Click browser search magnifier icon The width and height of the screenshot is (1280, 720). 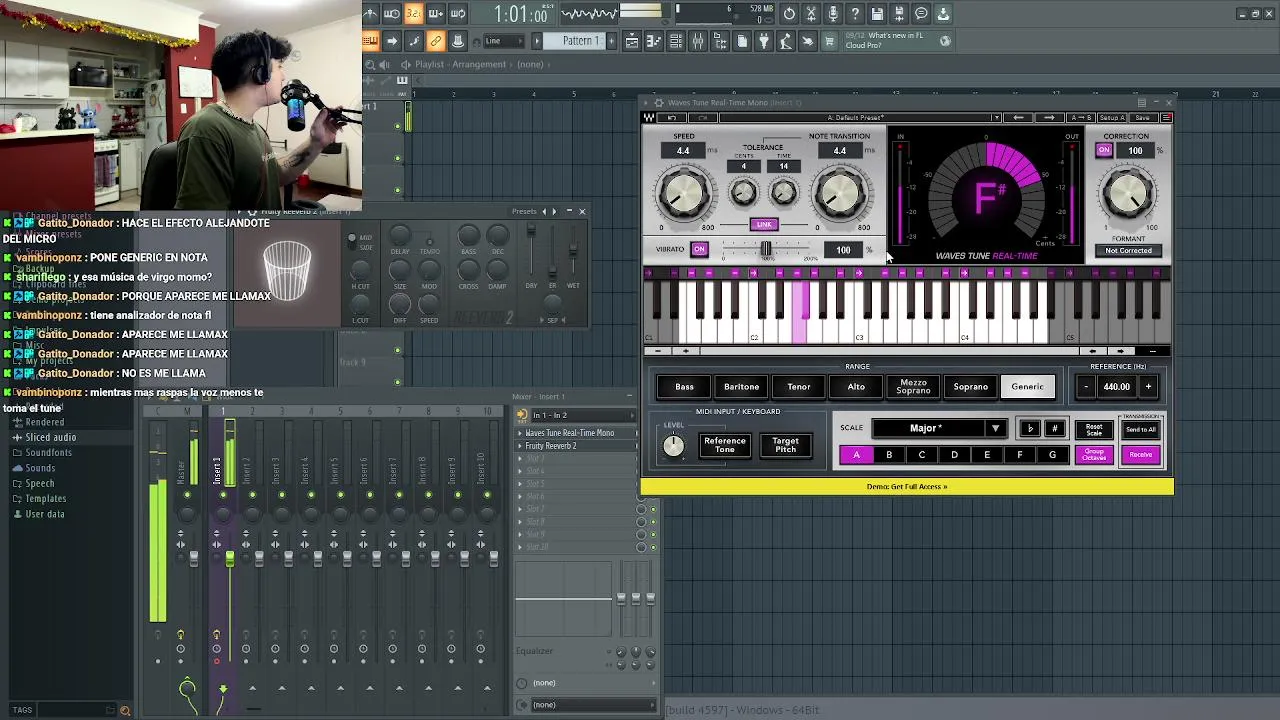tap(125, 710)
